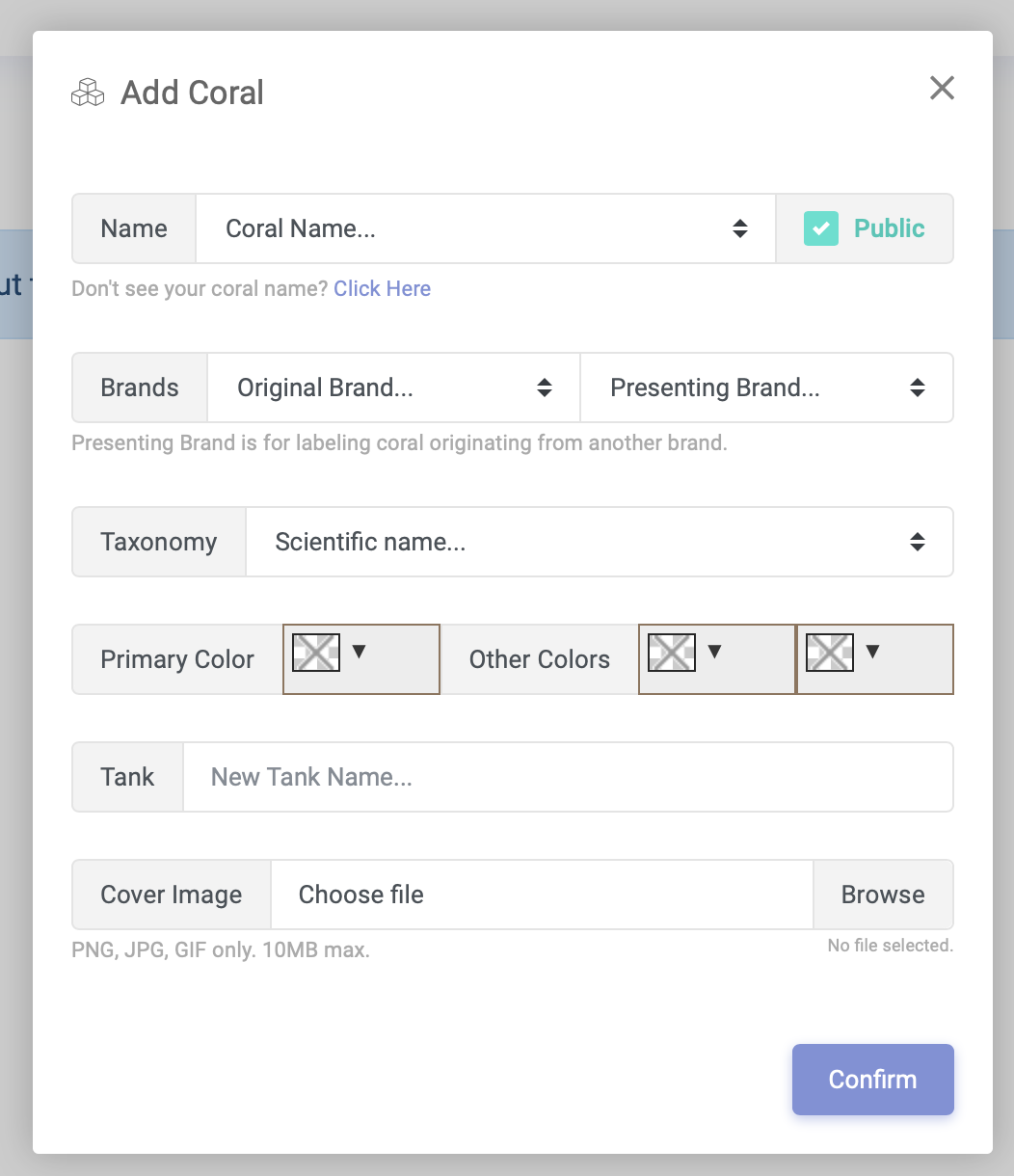Click the first Other Colors swatch

(672, 653)
